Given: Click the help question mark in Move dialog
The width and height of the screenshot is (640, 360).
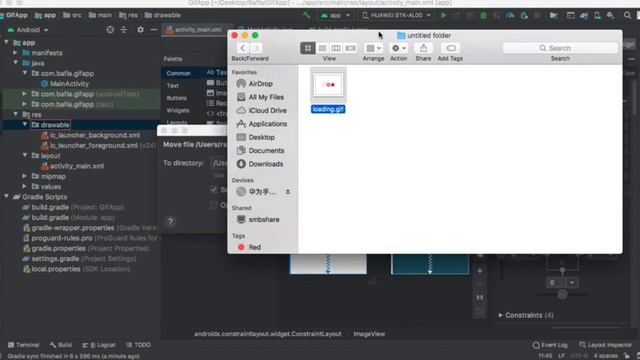Looking at the screenshot, I should [171, 222].
